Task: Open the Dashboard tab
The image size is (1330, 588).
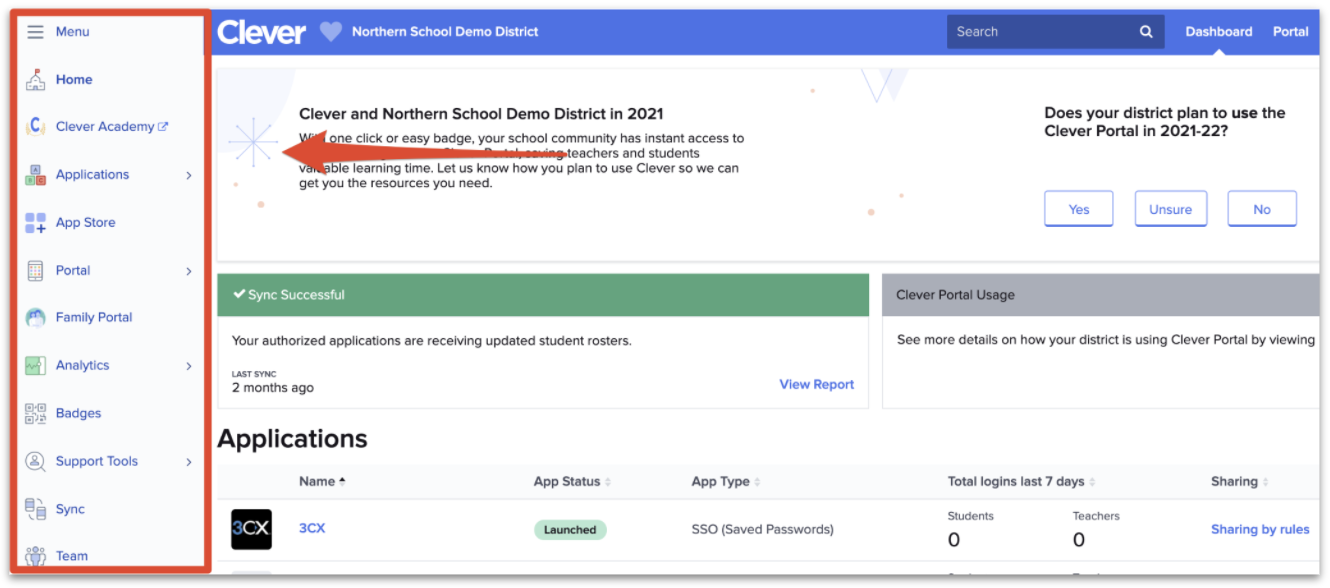Action: click(1218, 31)
